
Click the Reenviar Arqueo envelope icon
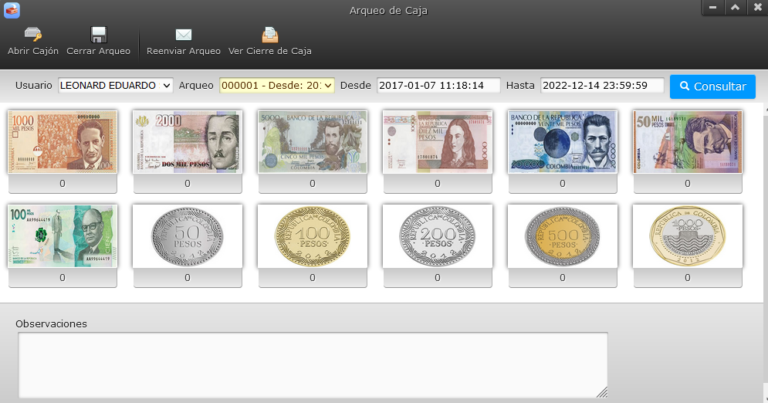[x=183, y=35]
